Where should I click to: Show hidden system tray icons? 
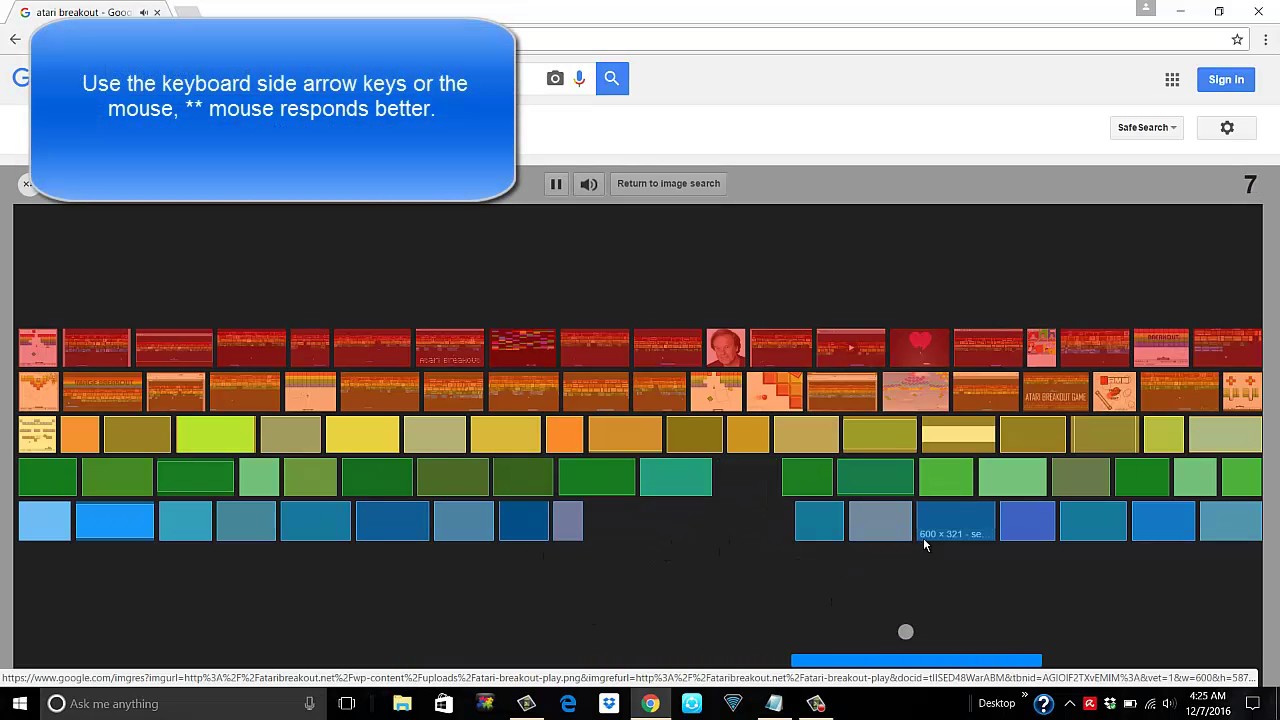coord(1070,704)
